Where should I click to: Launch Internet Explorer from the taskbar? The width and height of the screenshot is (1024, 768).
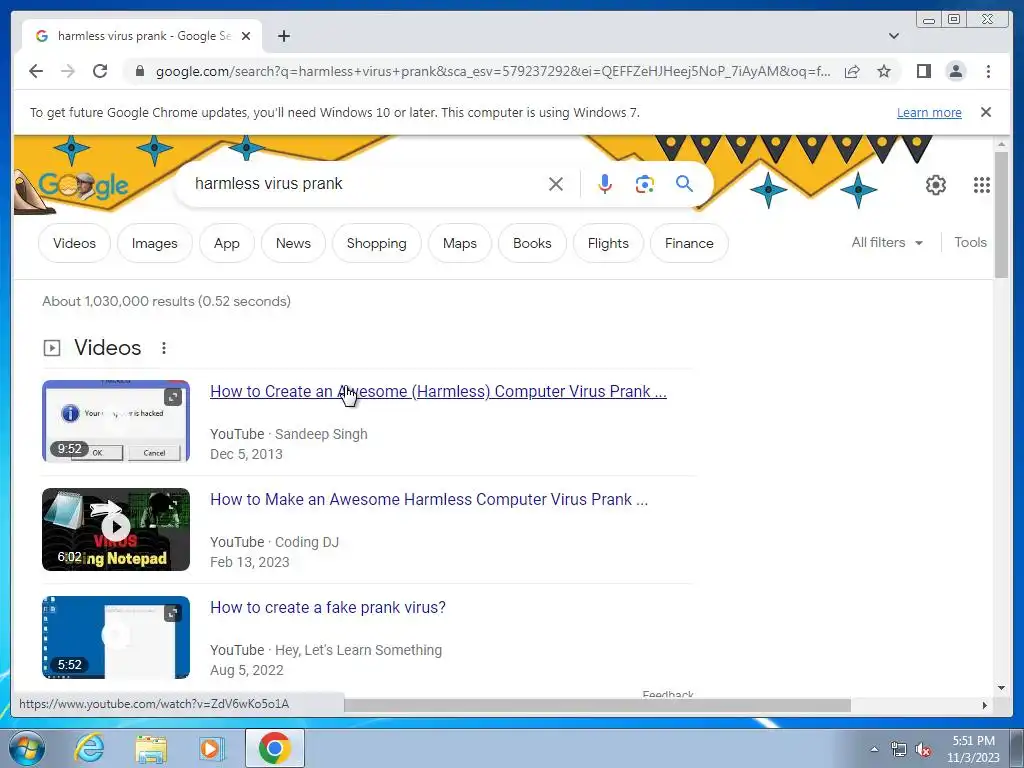coord(89,748)
